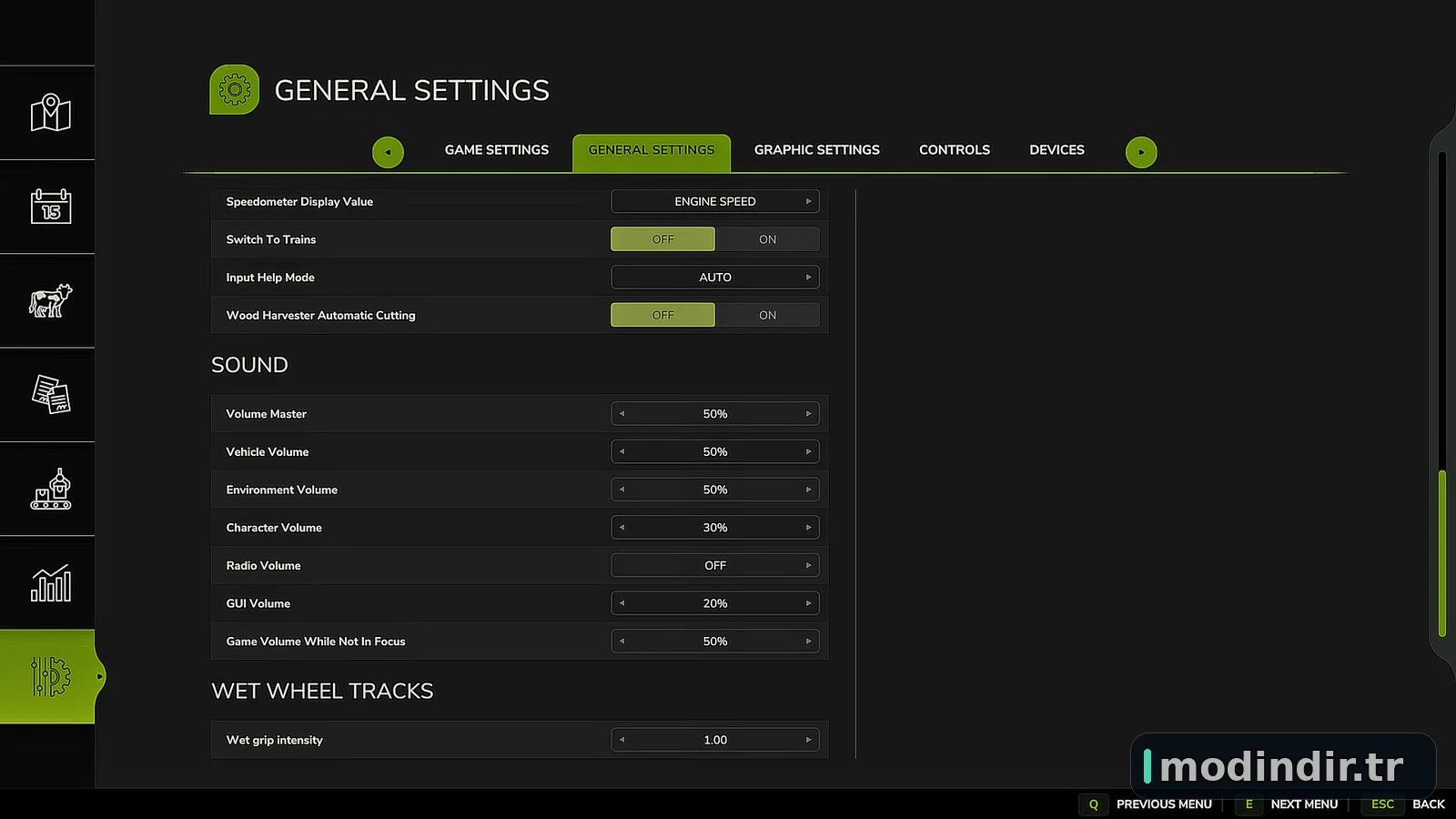Decrease GUI Volume with left arrow

pos(622,603)
